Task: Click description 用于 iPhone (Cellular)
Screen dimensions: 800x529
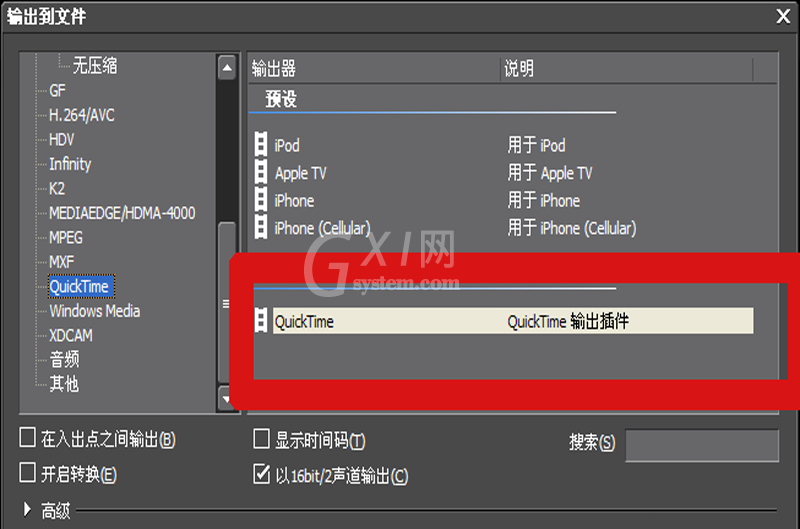Action: [x=571, y=228]
